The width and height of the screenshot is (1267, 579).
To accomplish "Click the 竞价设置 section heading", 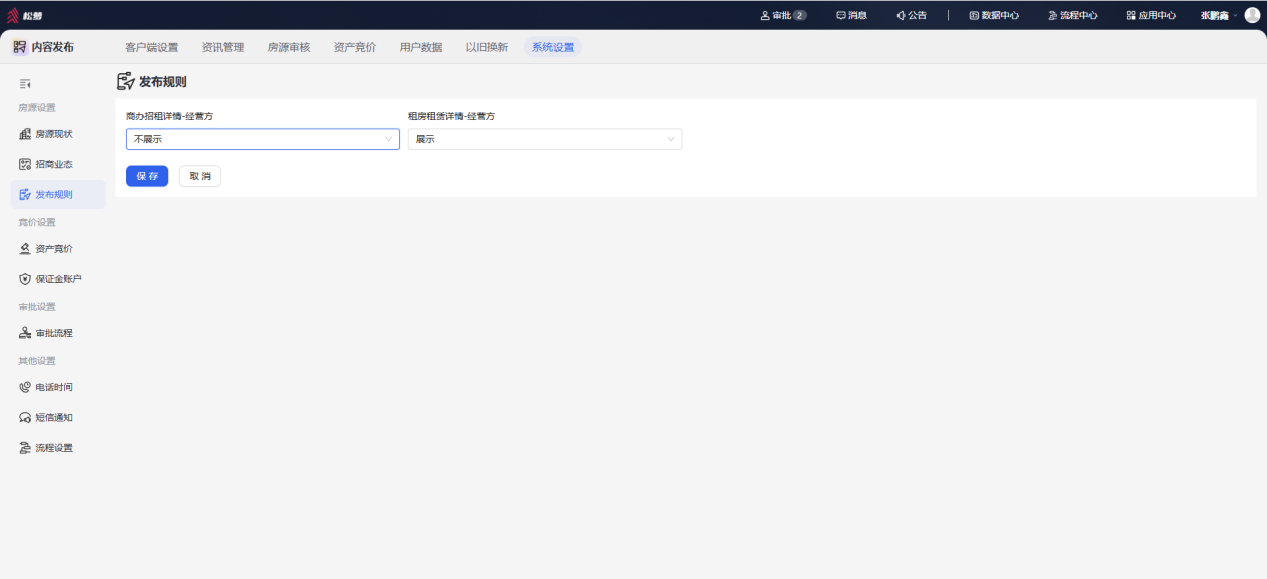I will tap(37, 222).
